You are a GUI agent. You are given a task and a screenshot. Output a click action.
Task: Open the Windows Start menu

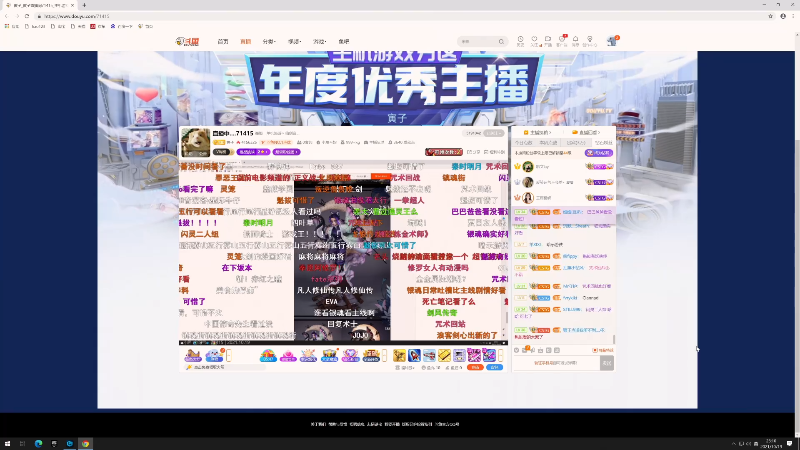(x=7, y=444)
